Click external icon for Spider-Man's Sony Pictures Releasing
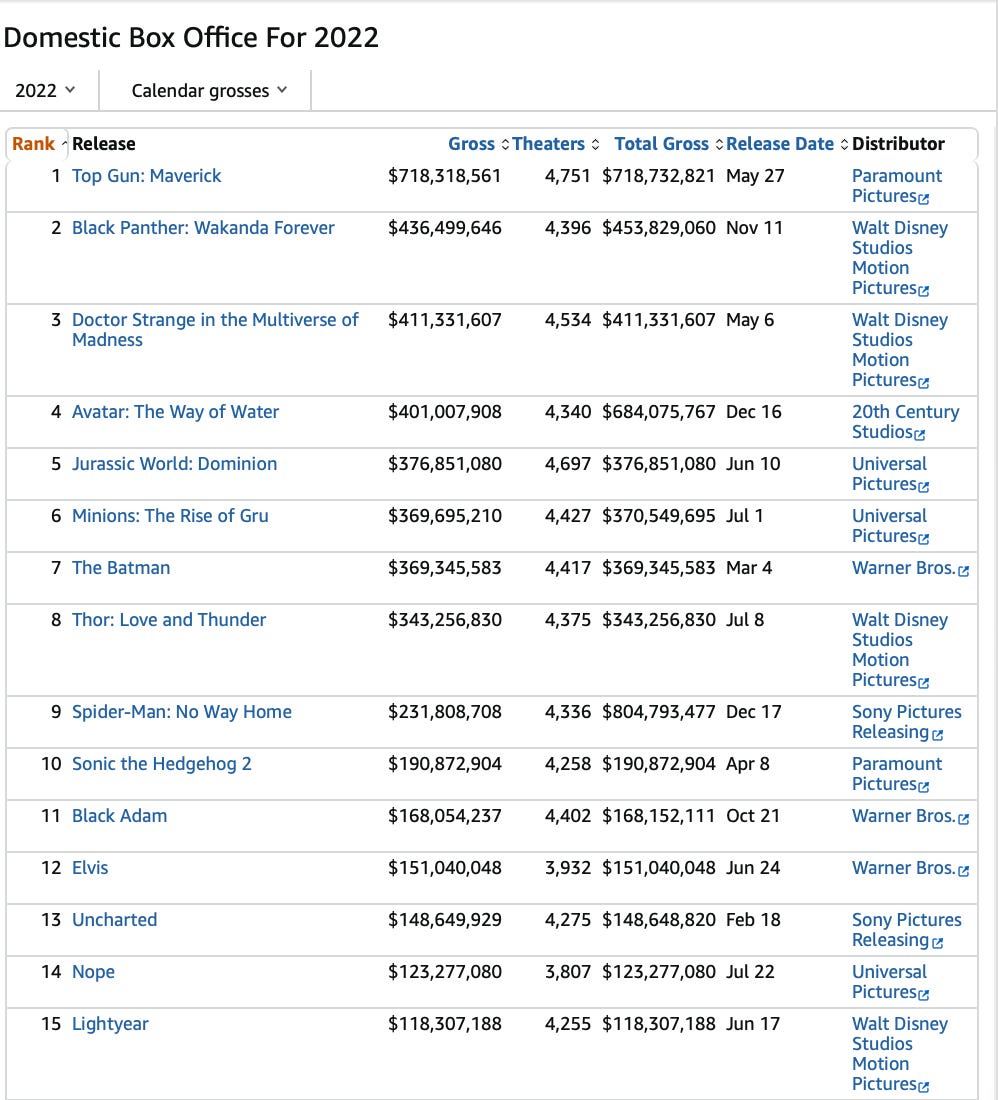The width and height of the screenshot is (998, 1100). pos(938,735)
